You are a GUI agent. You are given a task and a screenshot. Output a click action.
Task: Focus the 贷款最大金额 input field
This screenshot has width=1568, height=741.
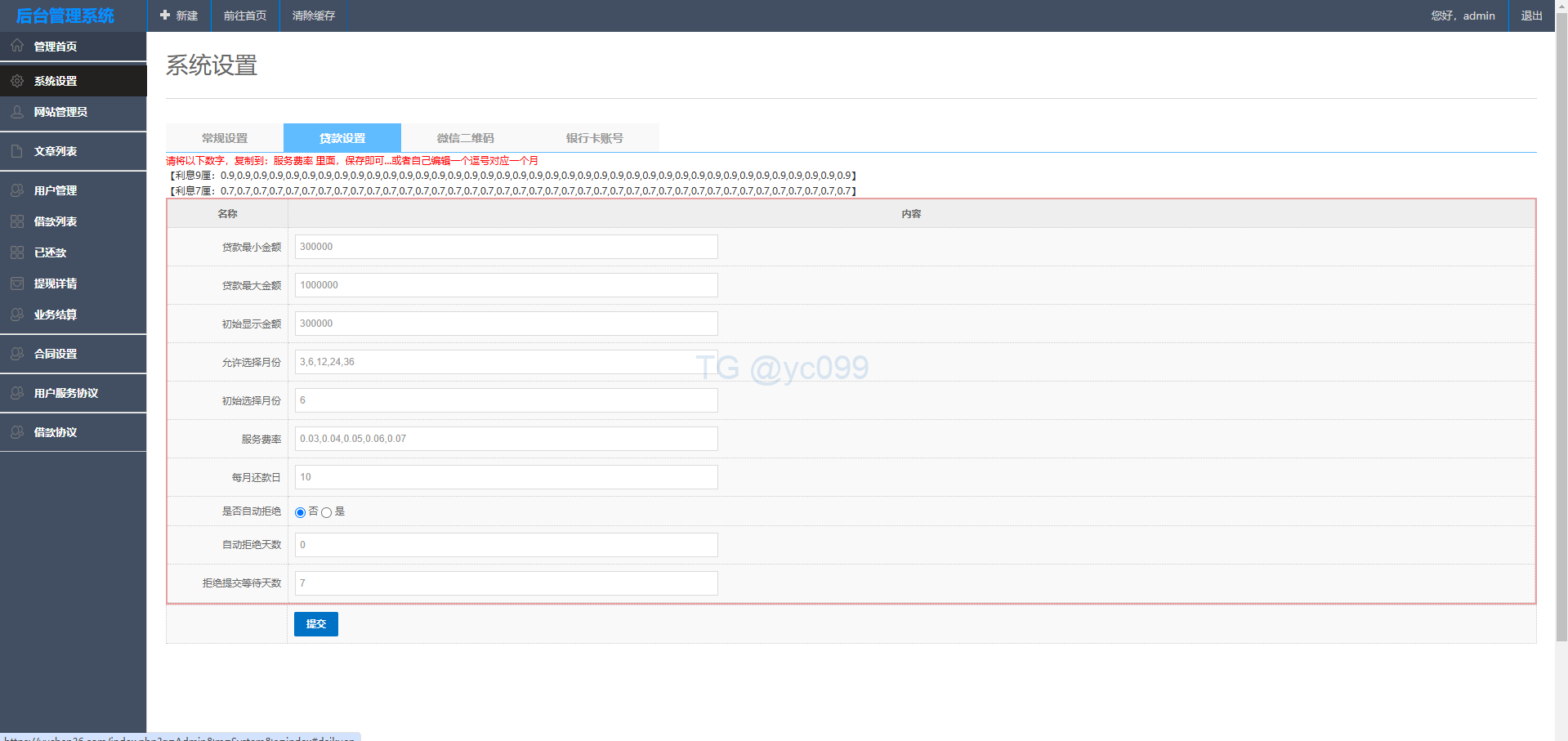[x=506, y=285]
